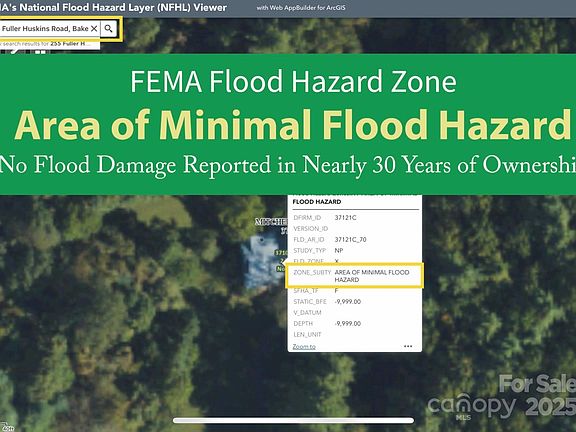576x432 pixels.
Task: Clear the Fuller Huskins Road search text
Action: coord(94,29)
